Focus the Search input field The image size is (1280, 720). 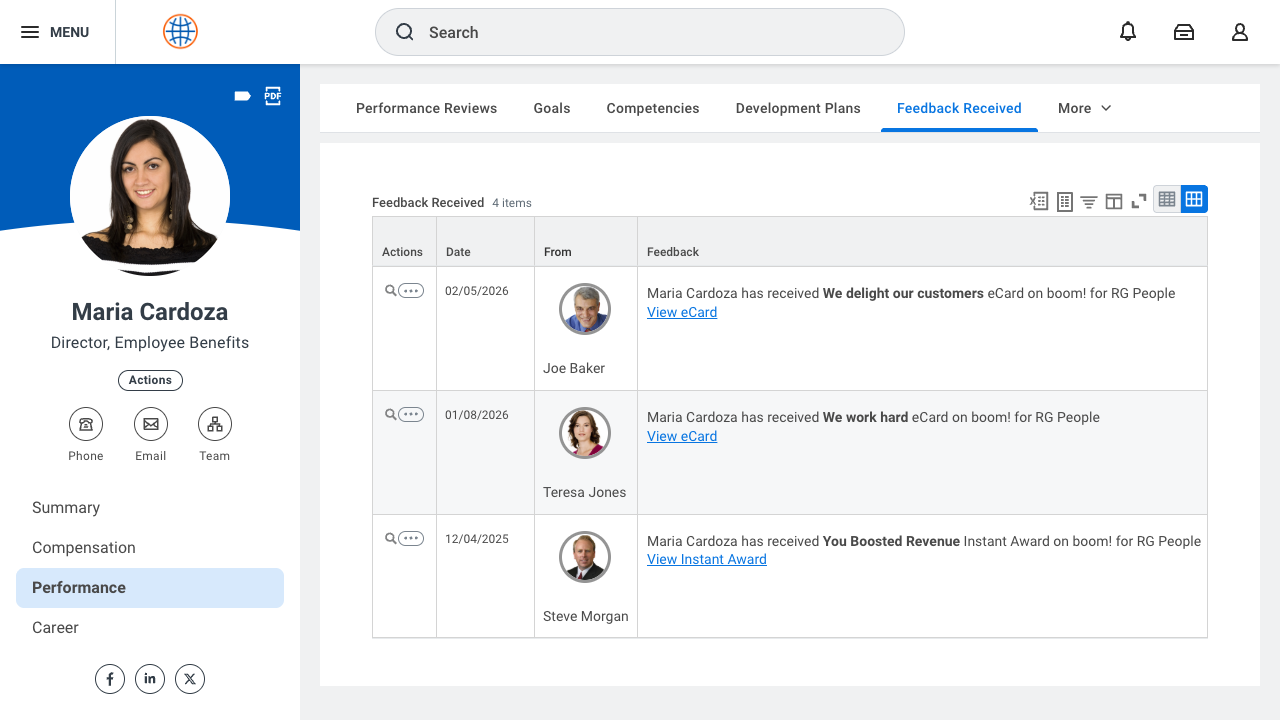[640, 32]
